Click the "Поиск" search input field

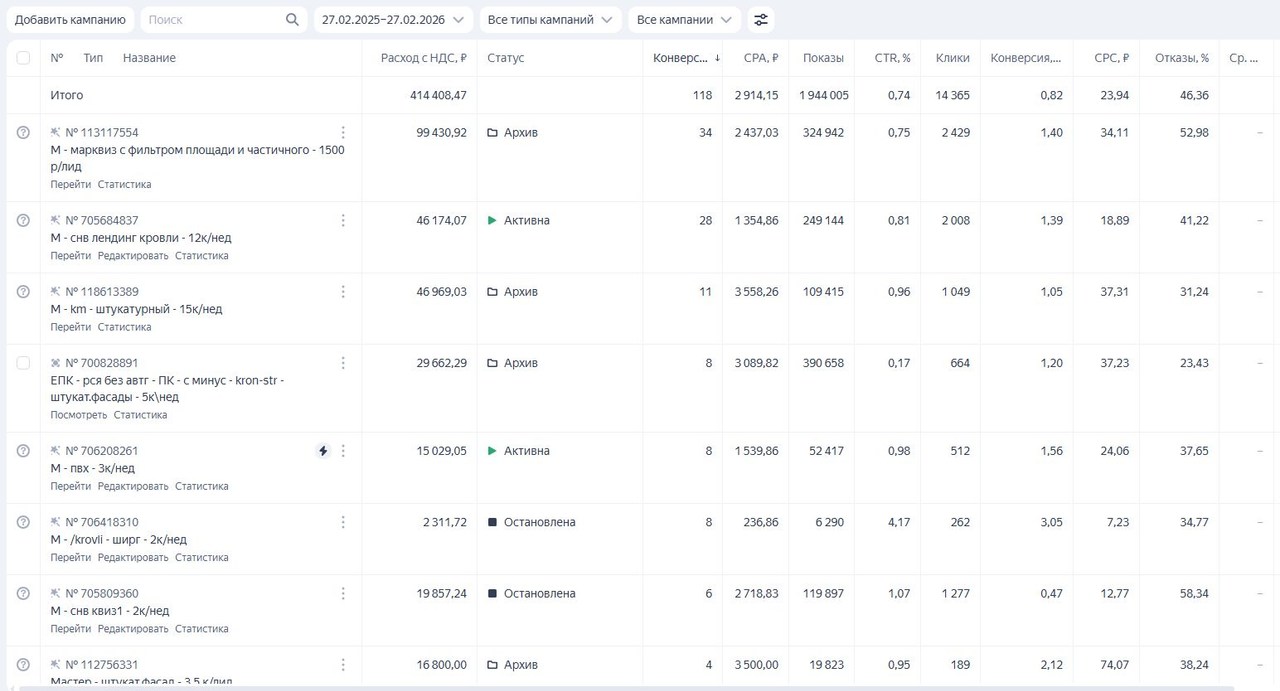210,20
